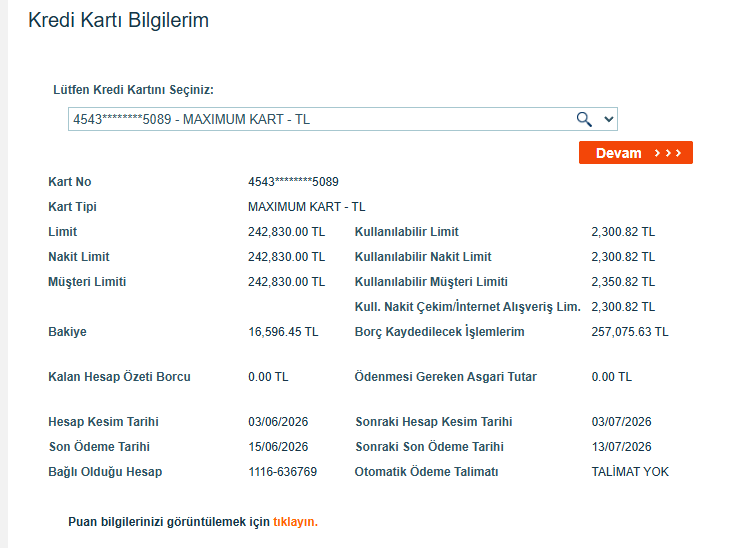This screenshot has height=548, width=742.
Task: Click the Bakiye value 16,596.45 TL
Action: (x=283, y=332)
